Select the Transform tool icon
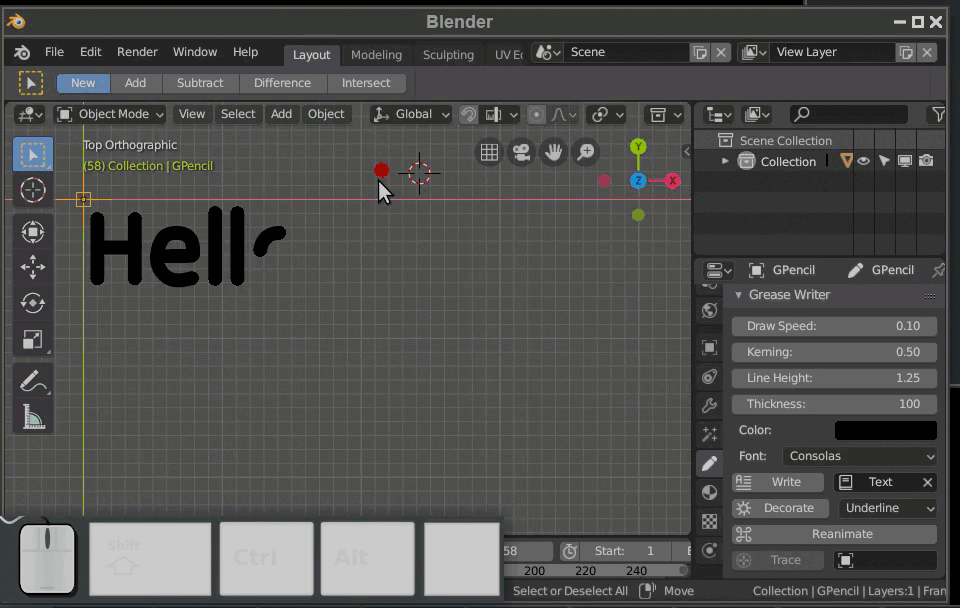 click(x=32, y=232)
